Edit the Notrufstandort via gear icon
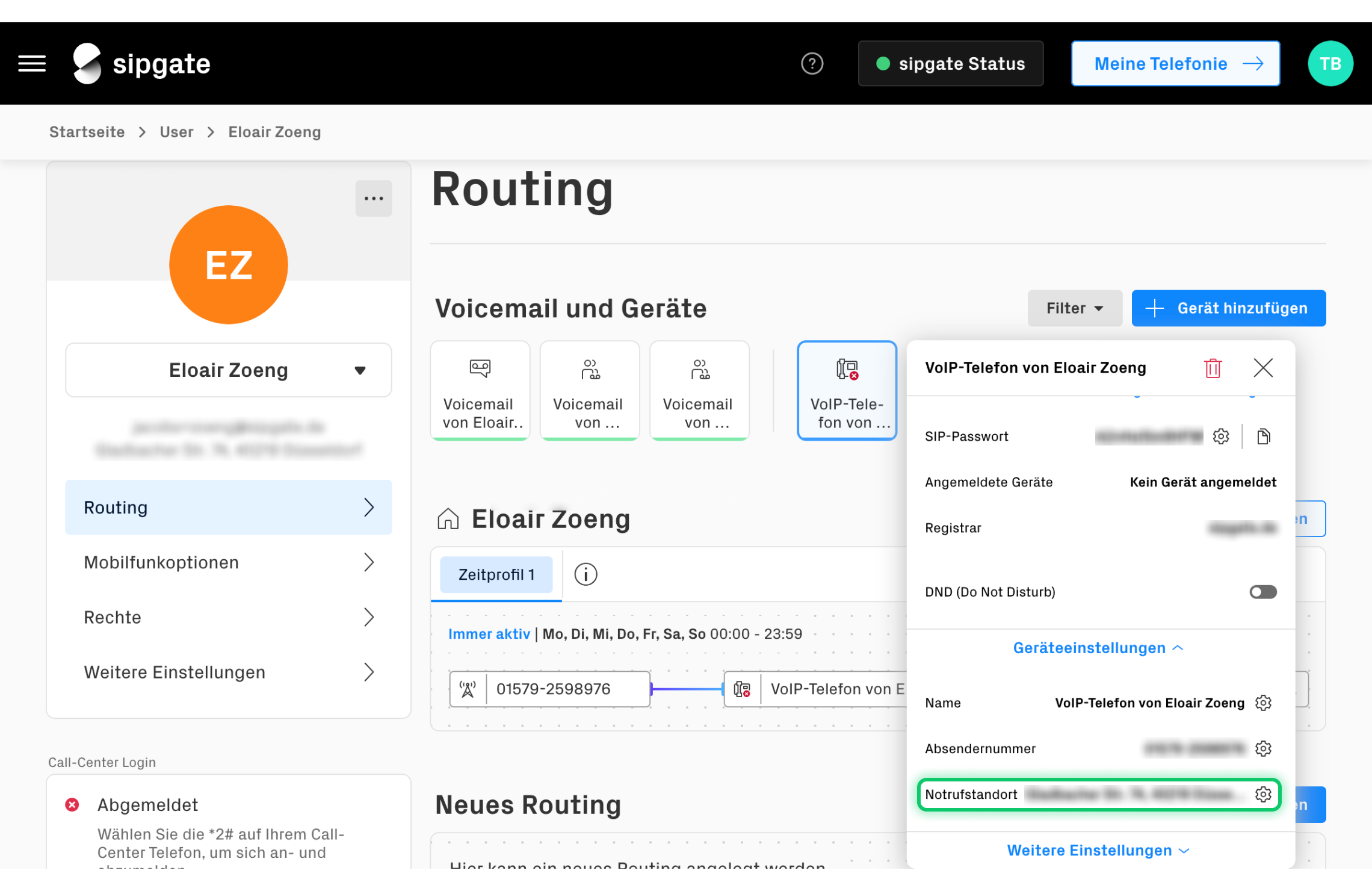Viewport: 1372px width, 891px height. [x=1263, y=794]
